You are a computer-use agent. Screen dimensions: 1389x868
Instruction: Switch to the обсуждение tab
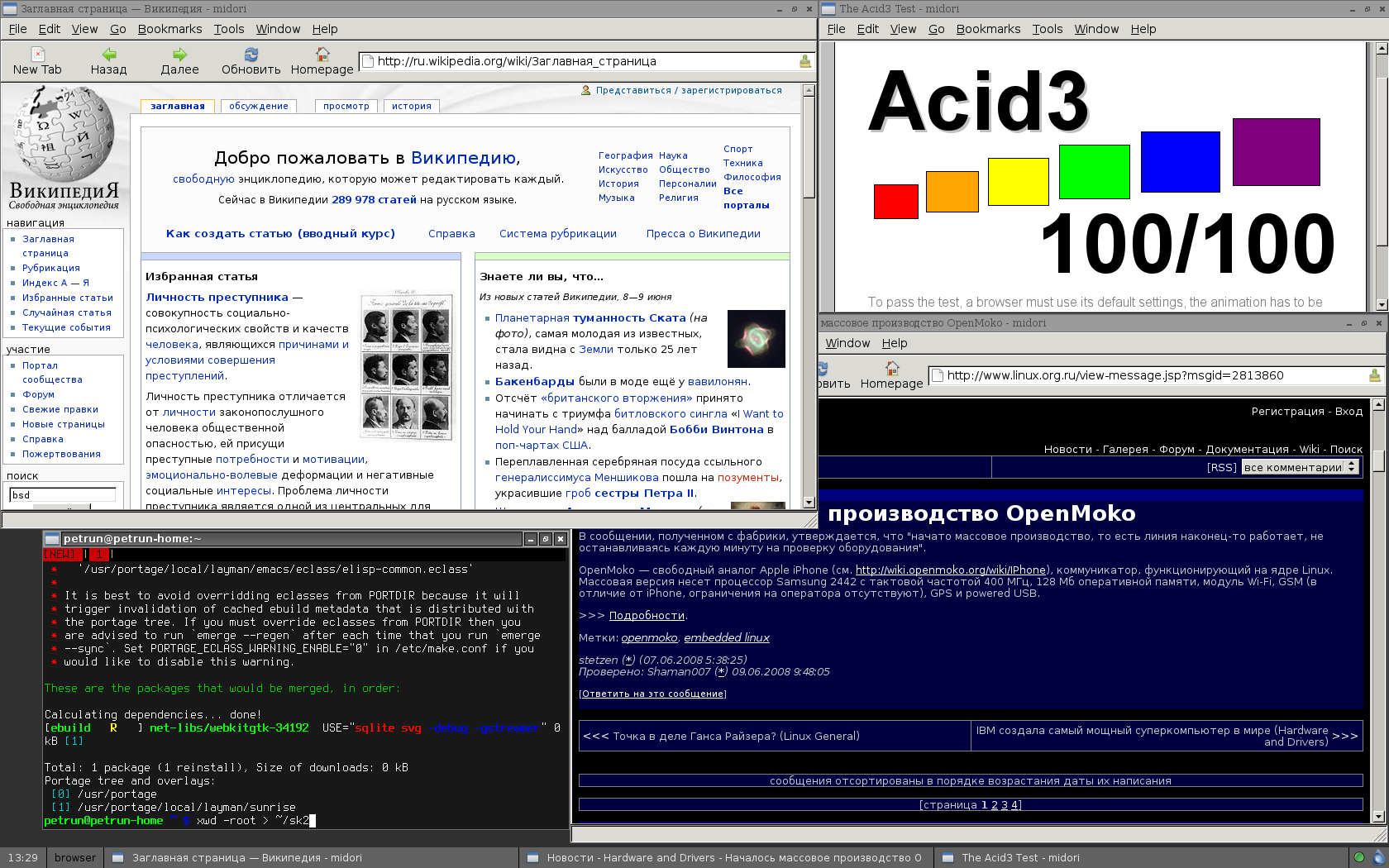259,106
